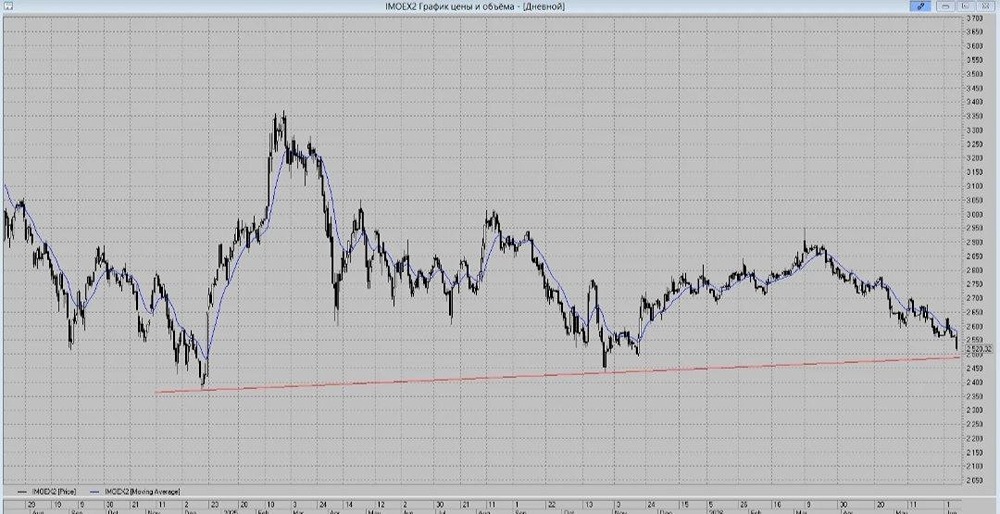Click the Dec marker near left timeline

tap(190, 511)
